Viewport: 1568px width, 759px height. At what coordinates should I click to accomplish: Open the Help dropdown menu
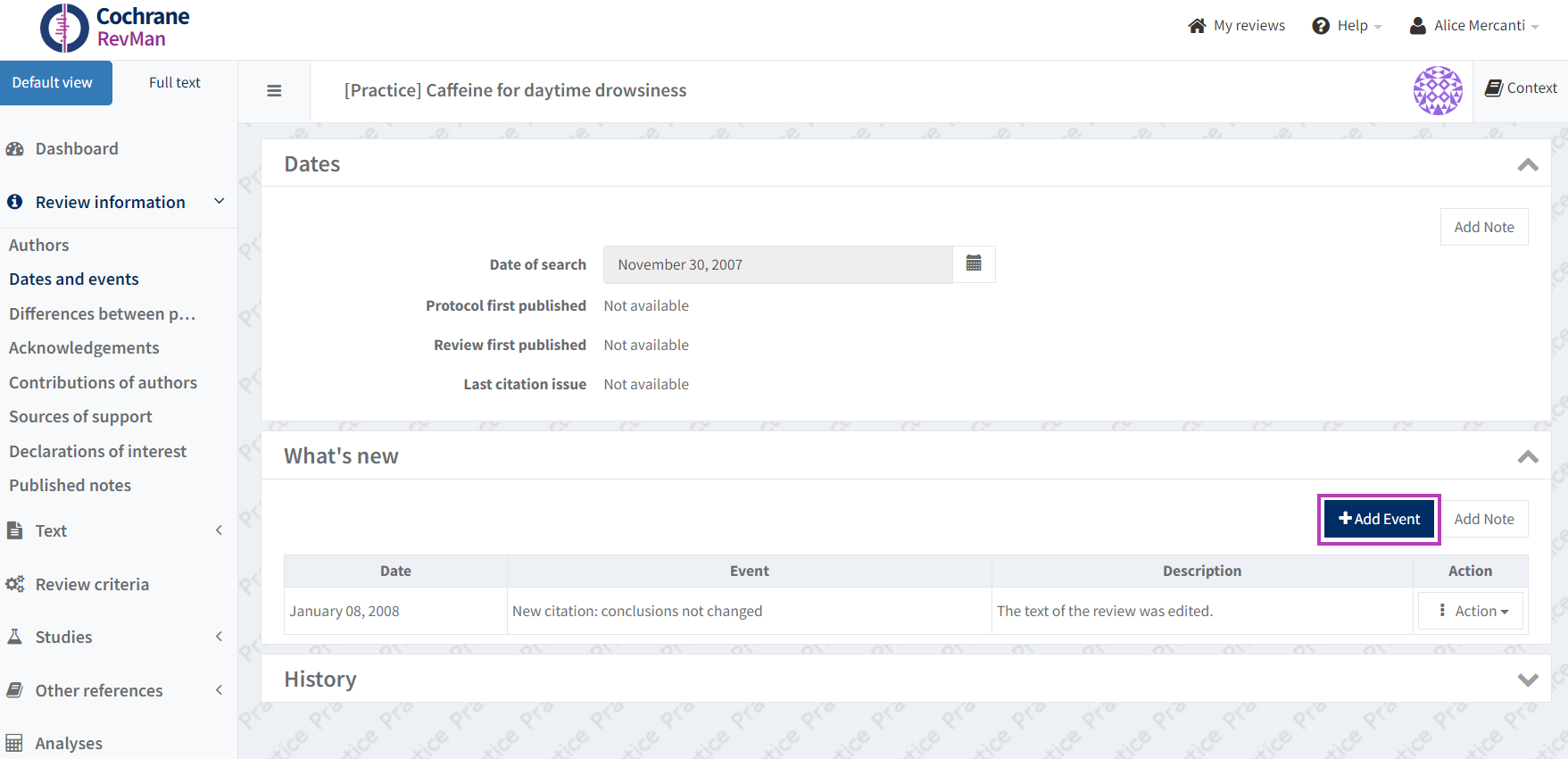1347,26
